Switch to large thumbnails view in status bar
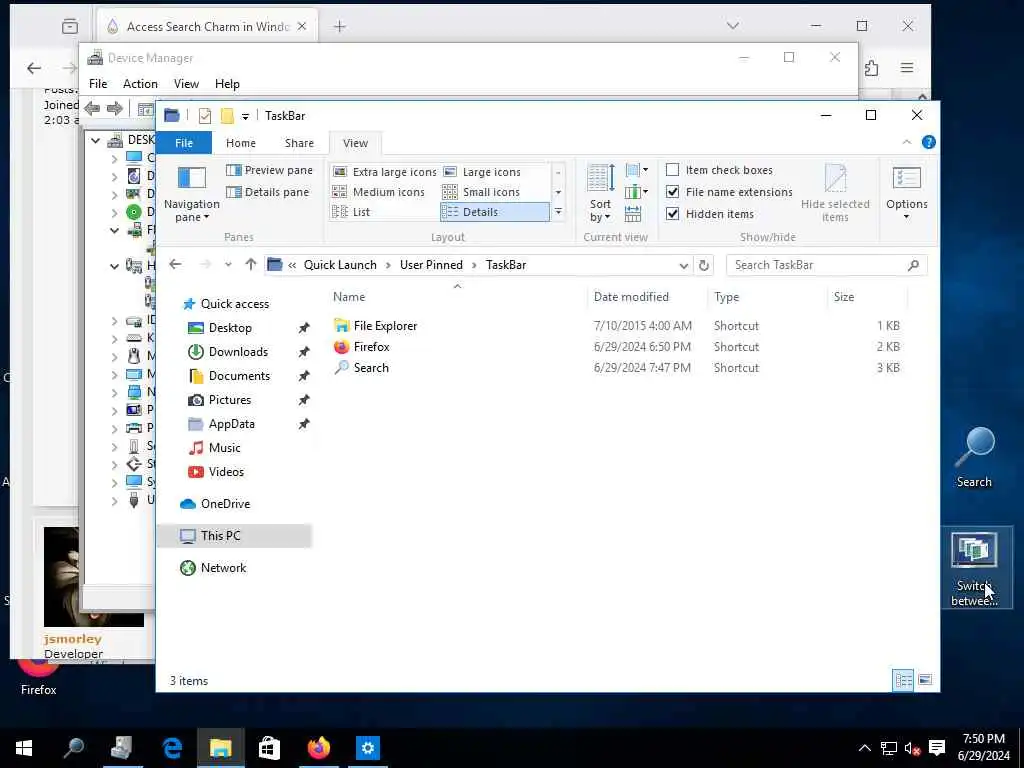1024x768 pixels. [x=925, y=680]
